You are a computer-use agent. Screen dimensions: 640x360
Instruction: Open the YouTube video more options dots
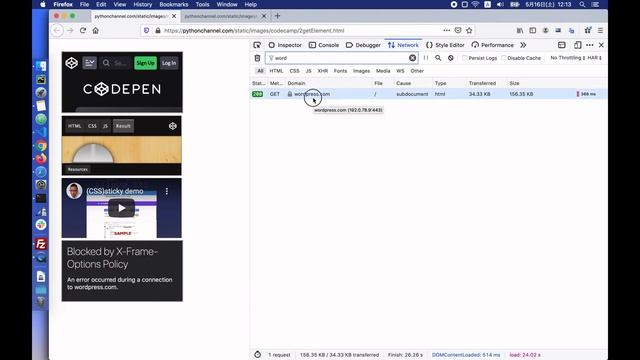point(167,191)
